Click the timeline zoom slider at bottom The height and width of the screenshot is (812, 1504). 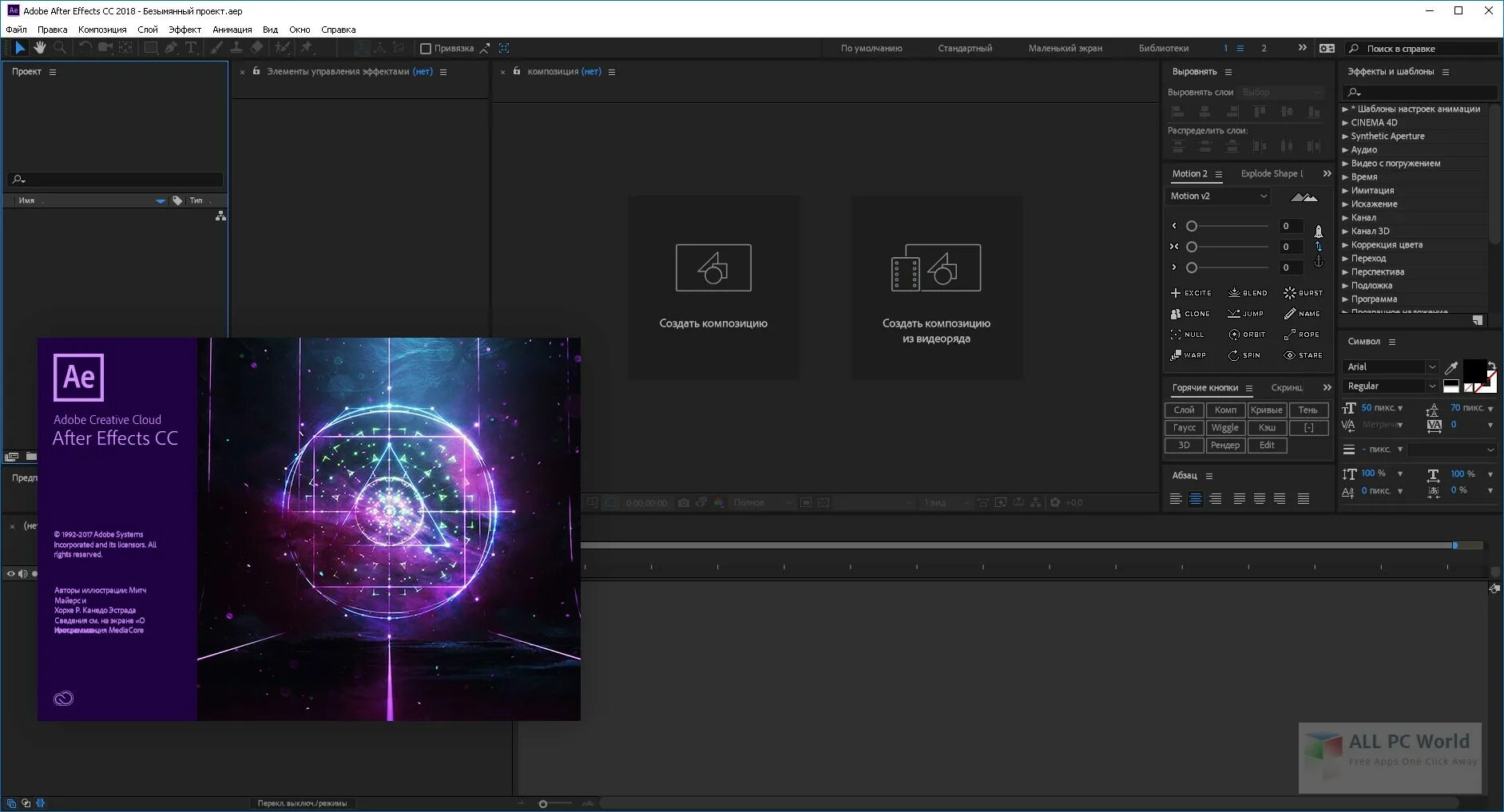pos(543,804)
